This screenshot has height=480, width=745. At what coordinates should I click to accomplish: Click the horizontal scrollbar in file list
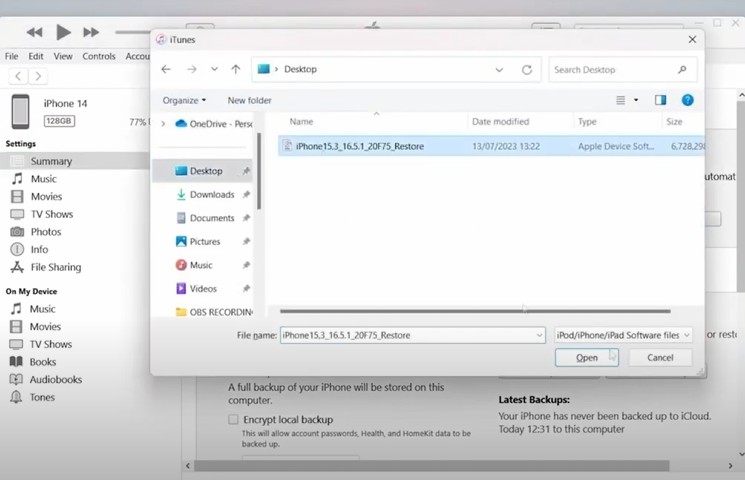(x=475, y=311)
